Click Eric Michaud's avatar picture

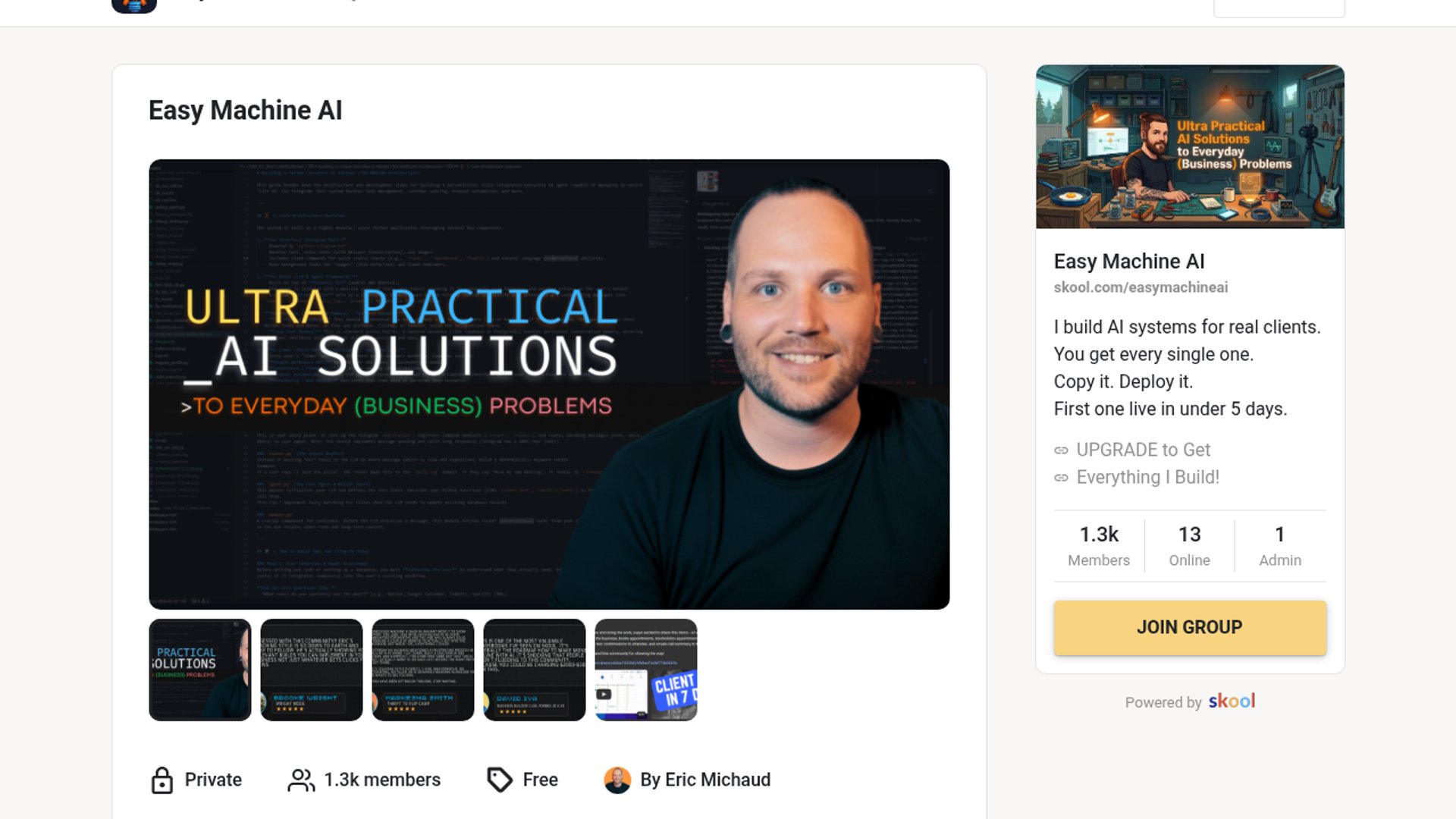[617, 780]
